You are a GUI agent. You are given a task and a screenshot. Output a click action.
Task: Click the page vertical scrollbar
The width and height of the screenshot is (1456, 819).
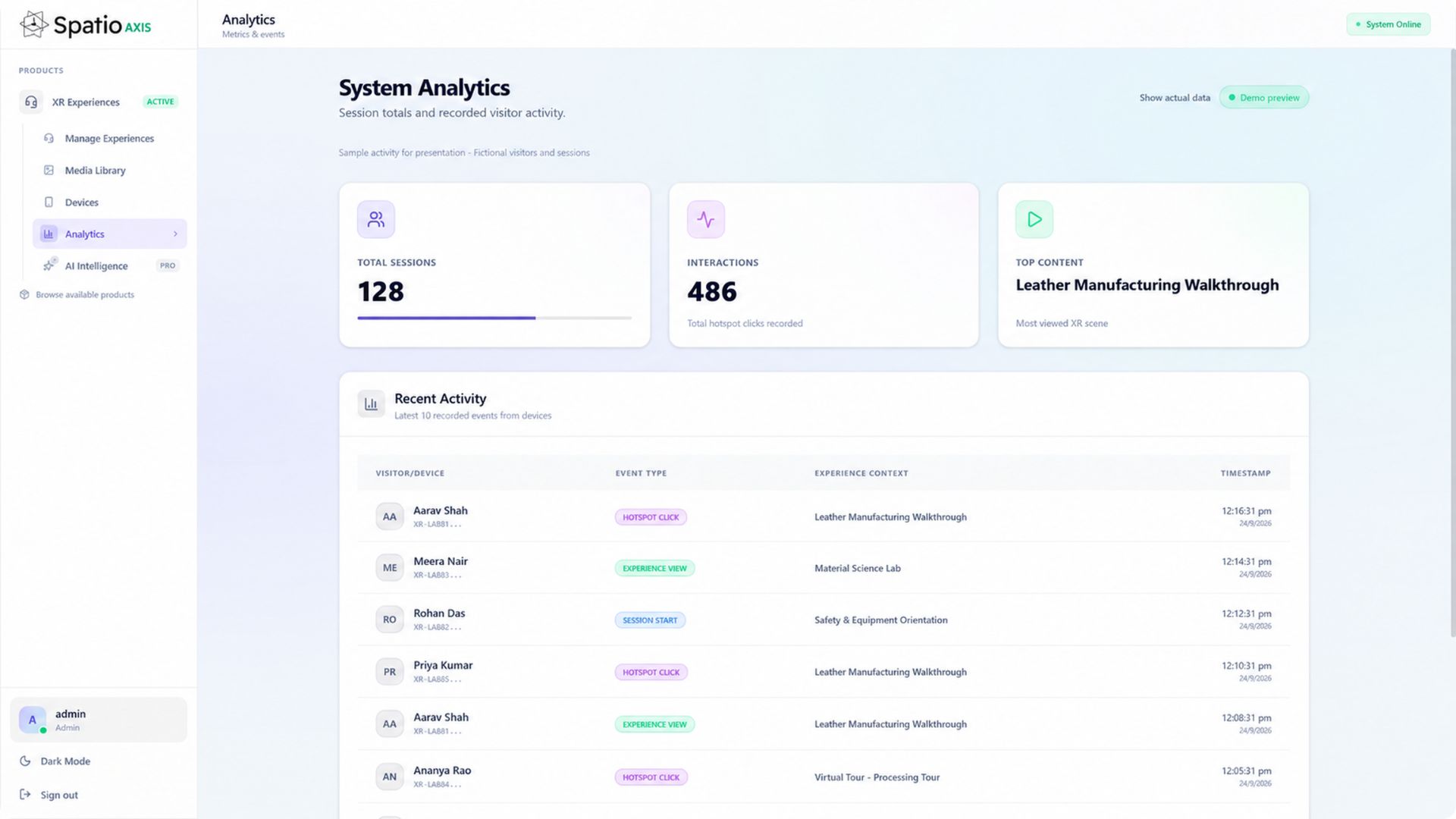[1452, 341]
